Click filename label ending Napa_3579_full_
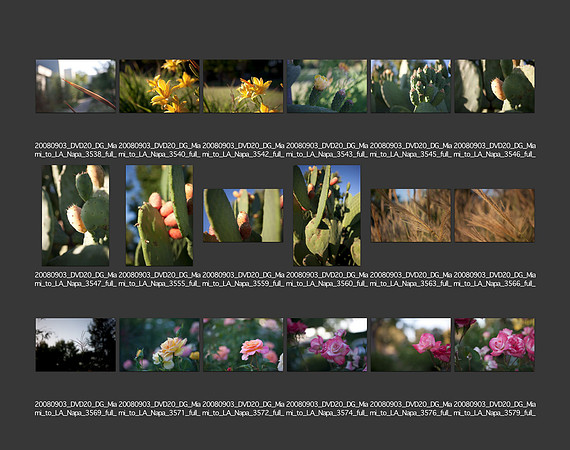 coord(494,408)
